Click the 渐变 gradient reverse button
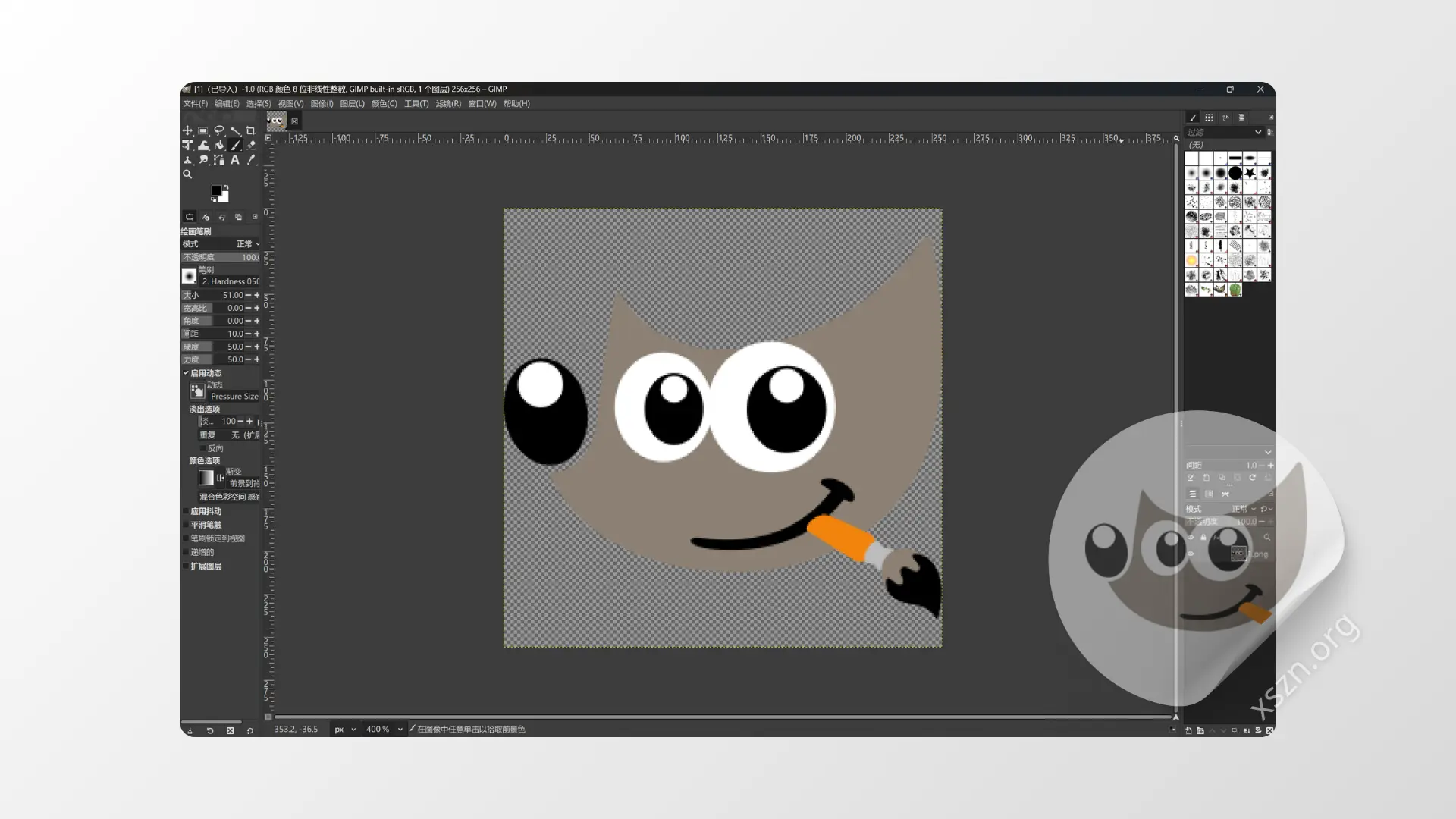The image size is (1456, 819). click(x=219, y=477)
